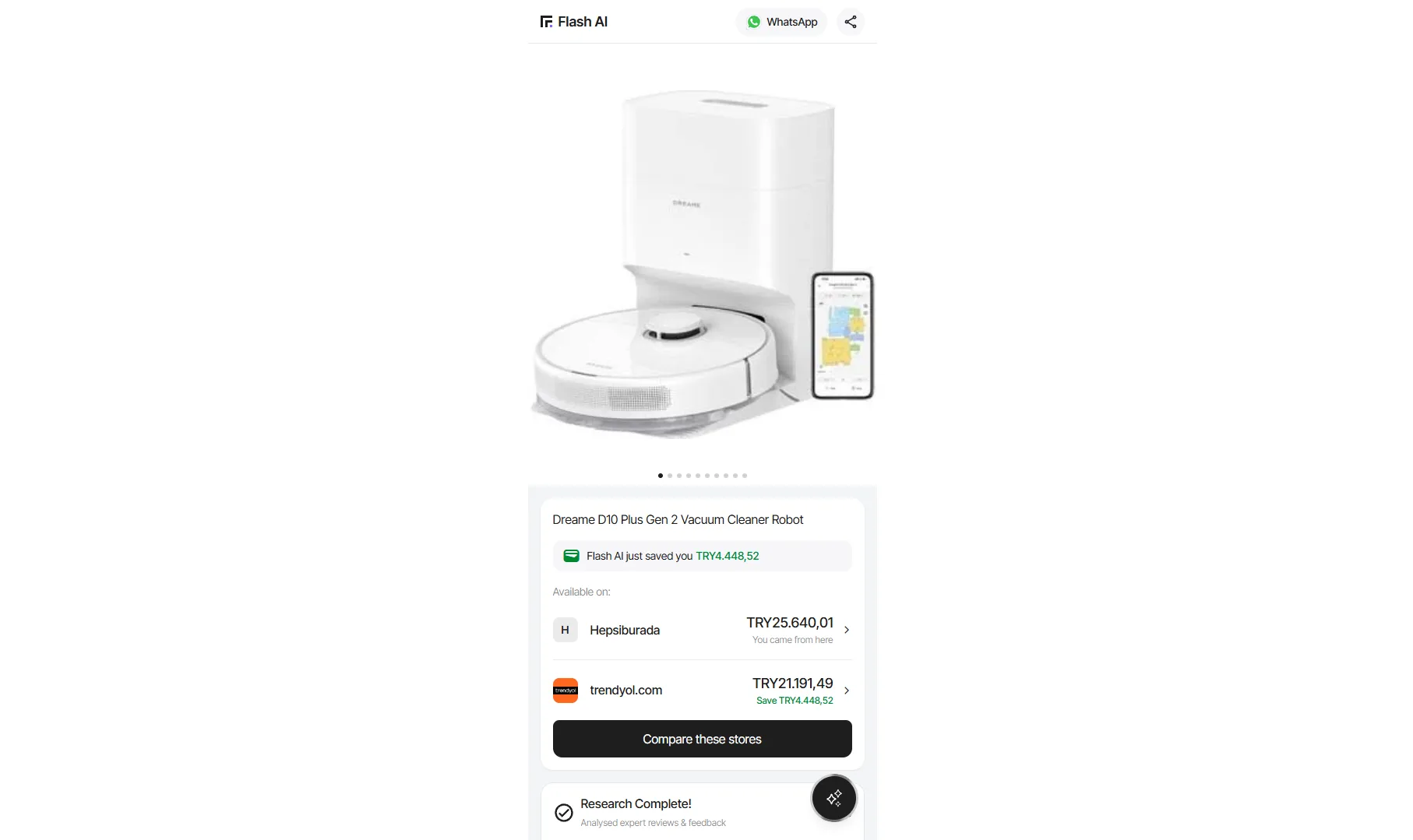Viewport: 1413px width, 840px height.
Task: Click the Save TRY4.448,52 label
Action: pyautogui.click(x=795, y=701)
